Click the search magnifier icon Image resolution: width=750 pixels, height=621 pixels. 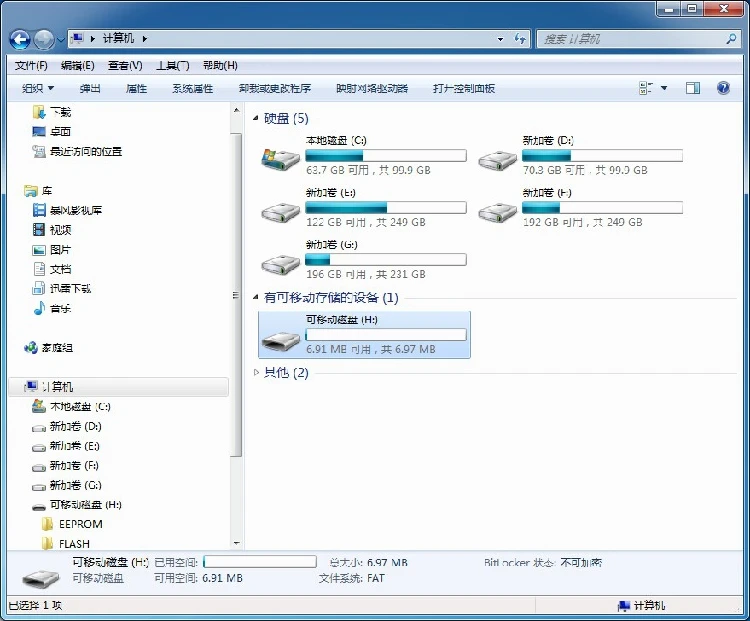(731, 39)
